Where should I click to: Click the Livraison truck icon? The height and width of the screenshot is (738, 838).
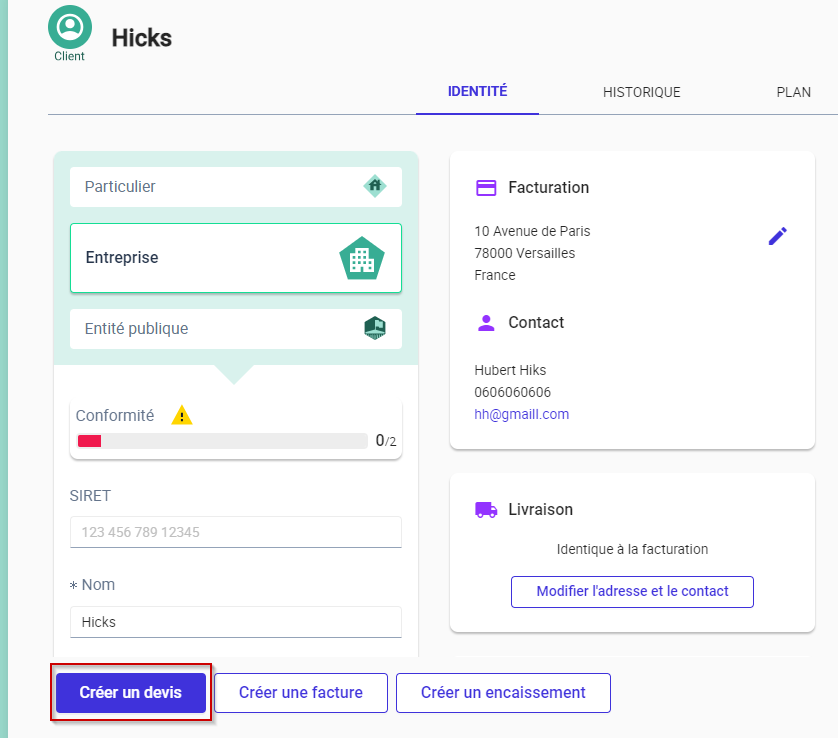(486, 509)
